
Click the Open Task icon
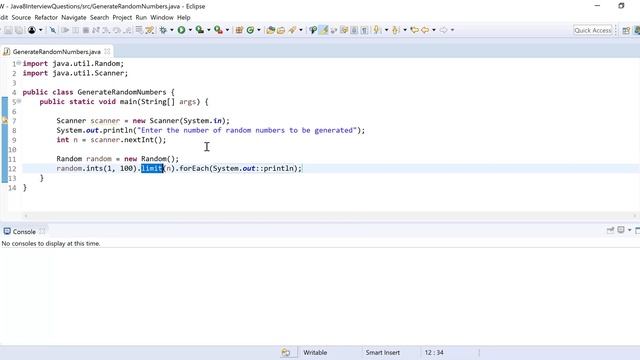(281, 30)
